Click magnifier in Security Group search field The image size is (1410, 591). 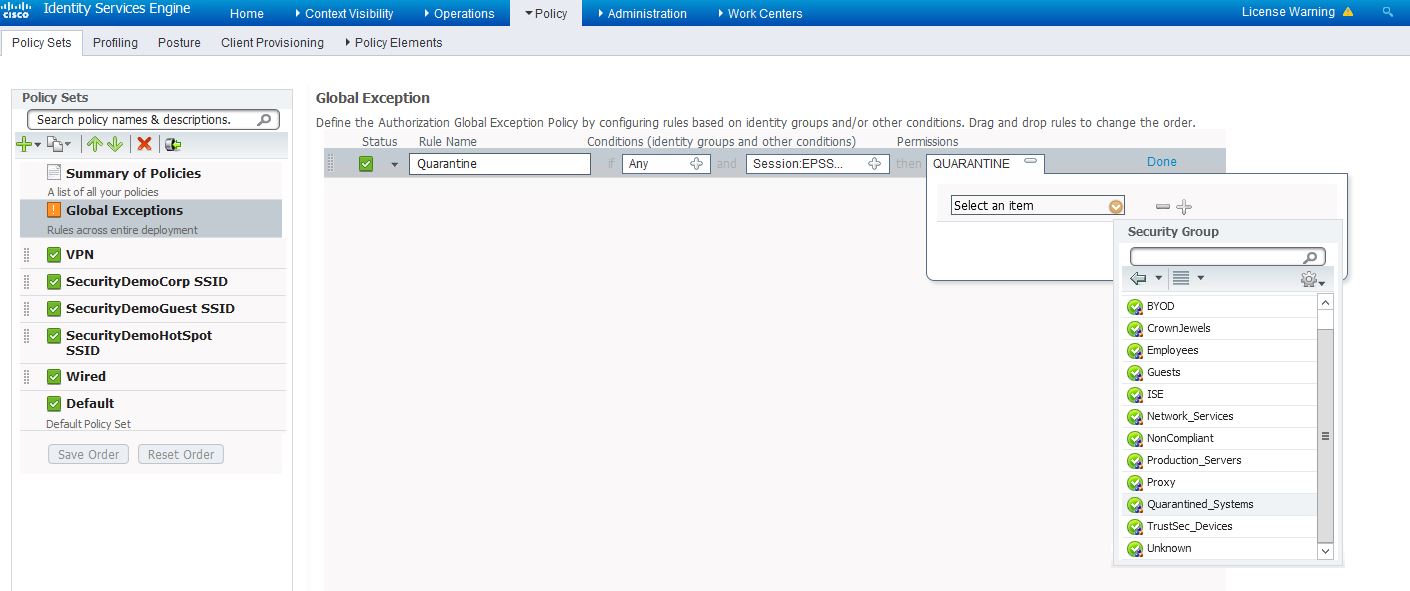[x=1312, y=257]
